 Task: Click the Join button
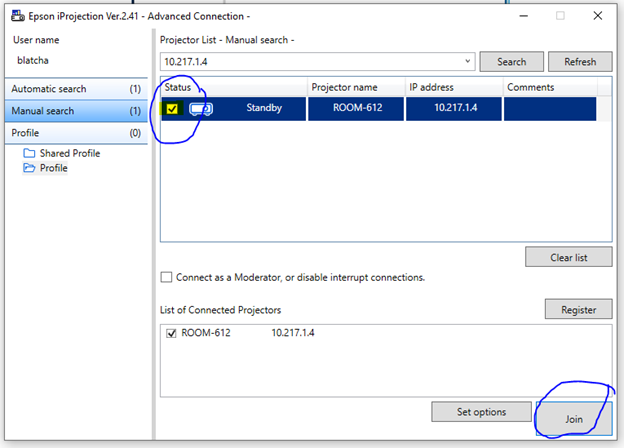(x=574, y=419)
